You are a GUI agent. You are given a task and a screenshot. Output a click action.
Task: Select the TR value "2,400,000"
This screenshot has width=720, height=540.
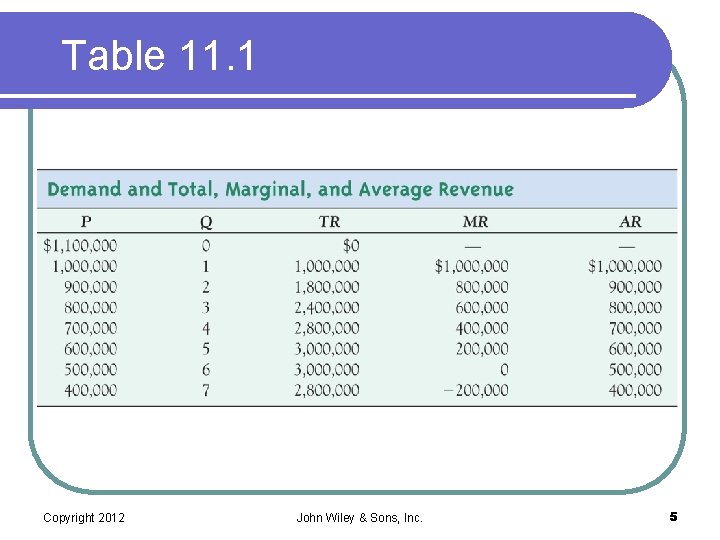327,308
